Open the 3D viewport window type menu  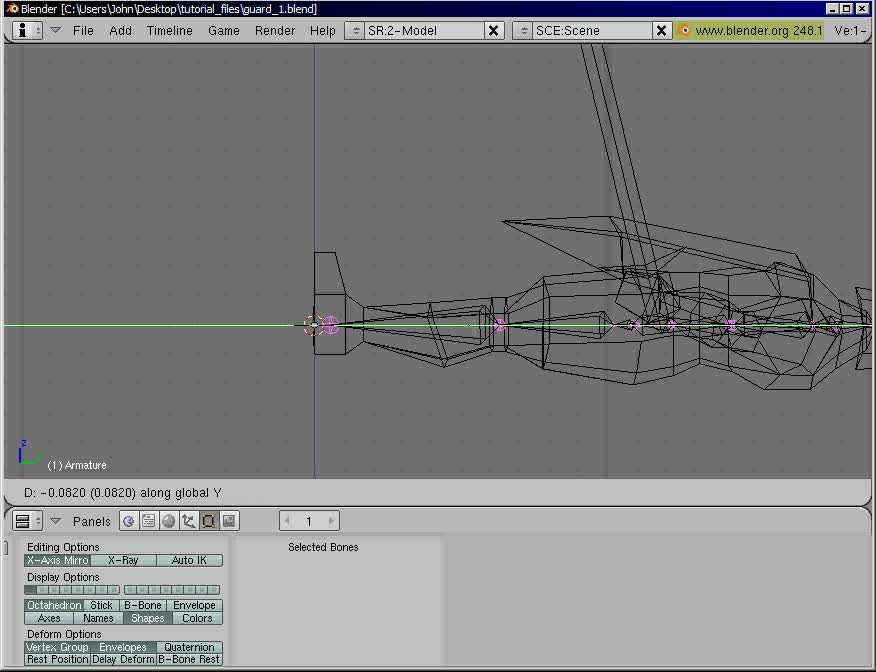tap(26, 520)
